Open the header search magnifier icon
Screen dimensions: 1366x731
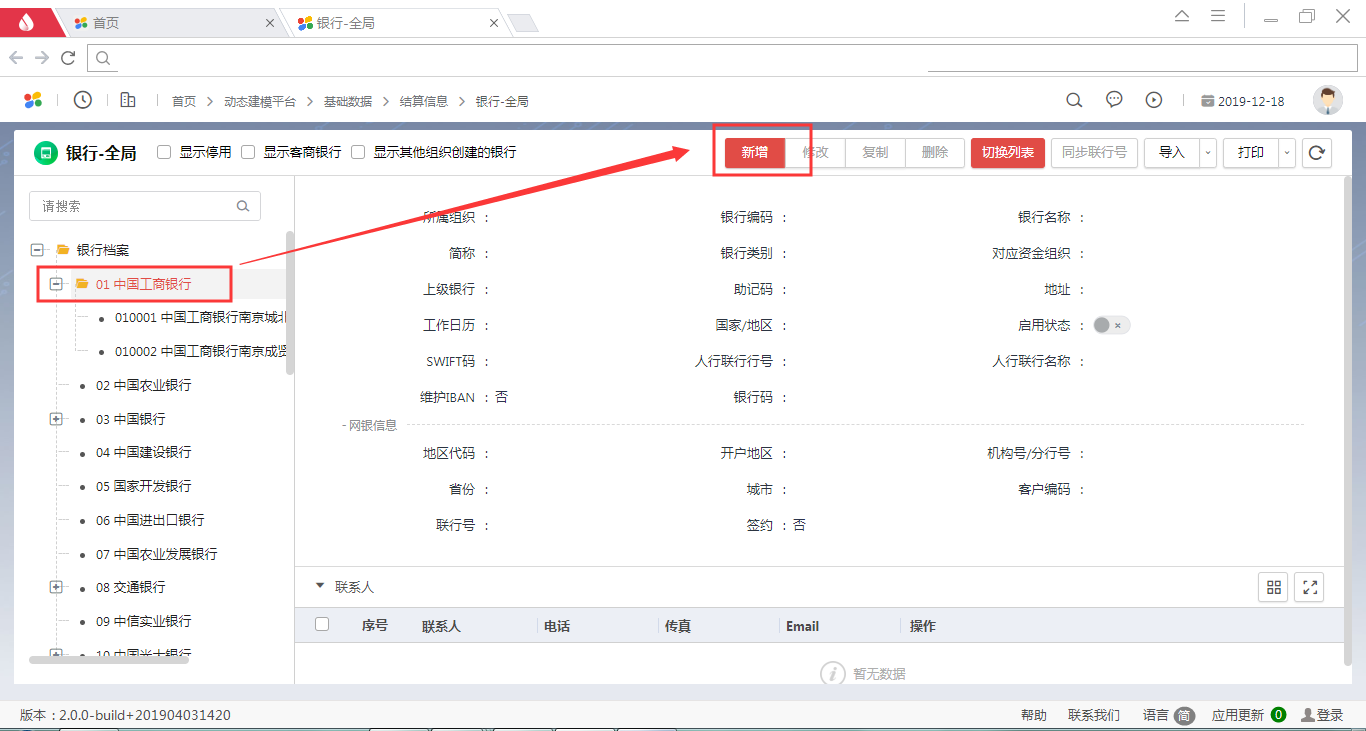(1074, 100)
